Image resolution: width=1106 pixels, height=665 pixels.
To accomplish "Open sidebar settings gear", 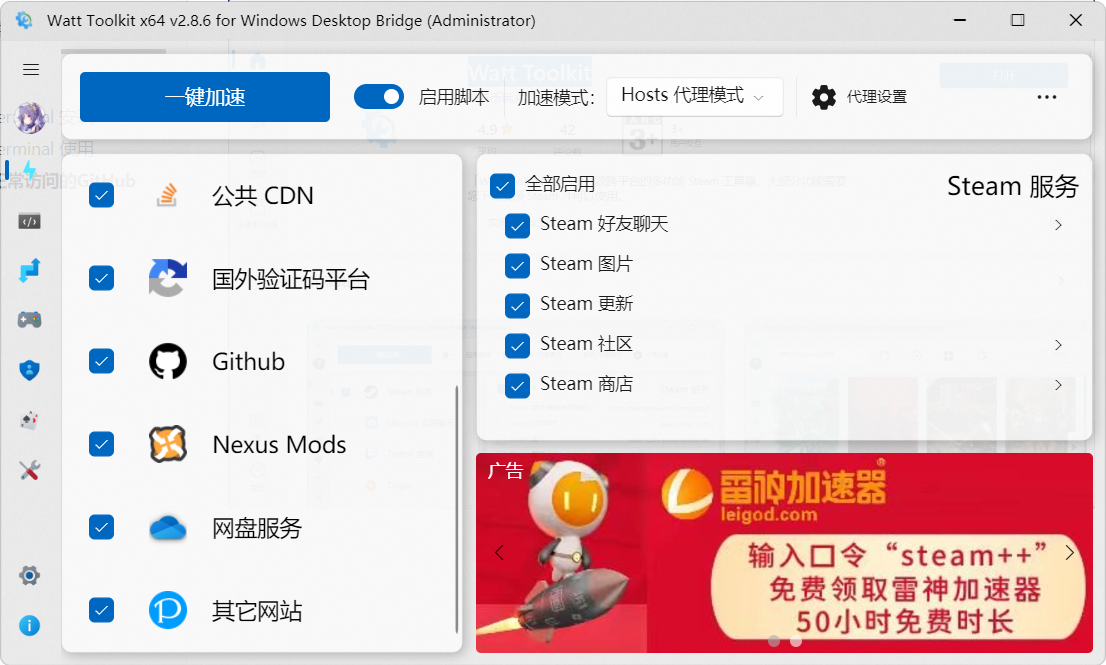I will tap(29, 575).
